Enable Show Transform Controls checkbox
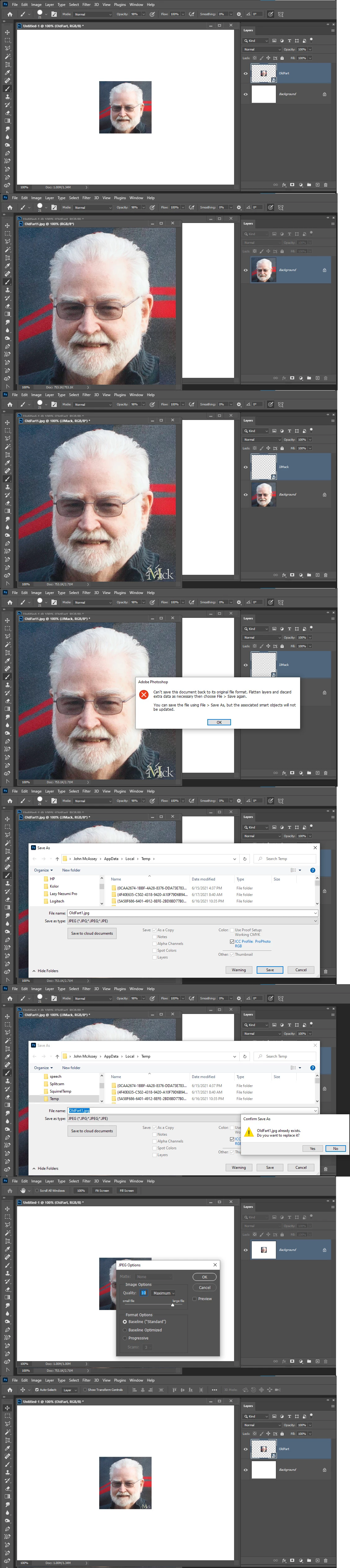Screen dimensions: 350x1568 tap(85, 1390)
